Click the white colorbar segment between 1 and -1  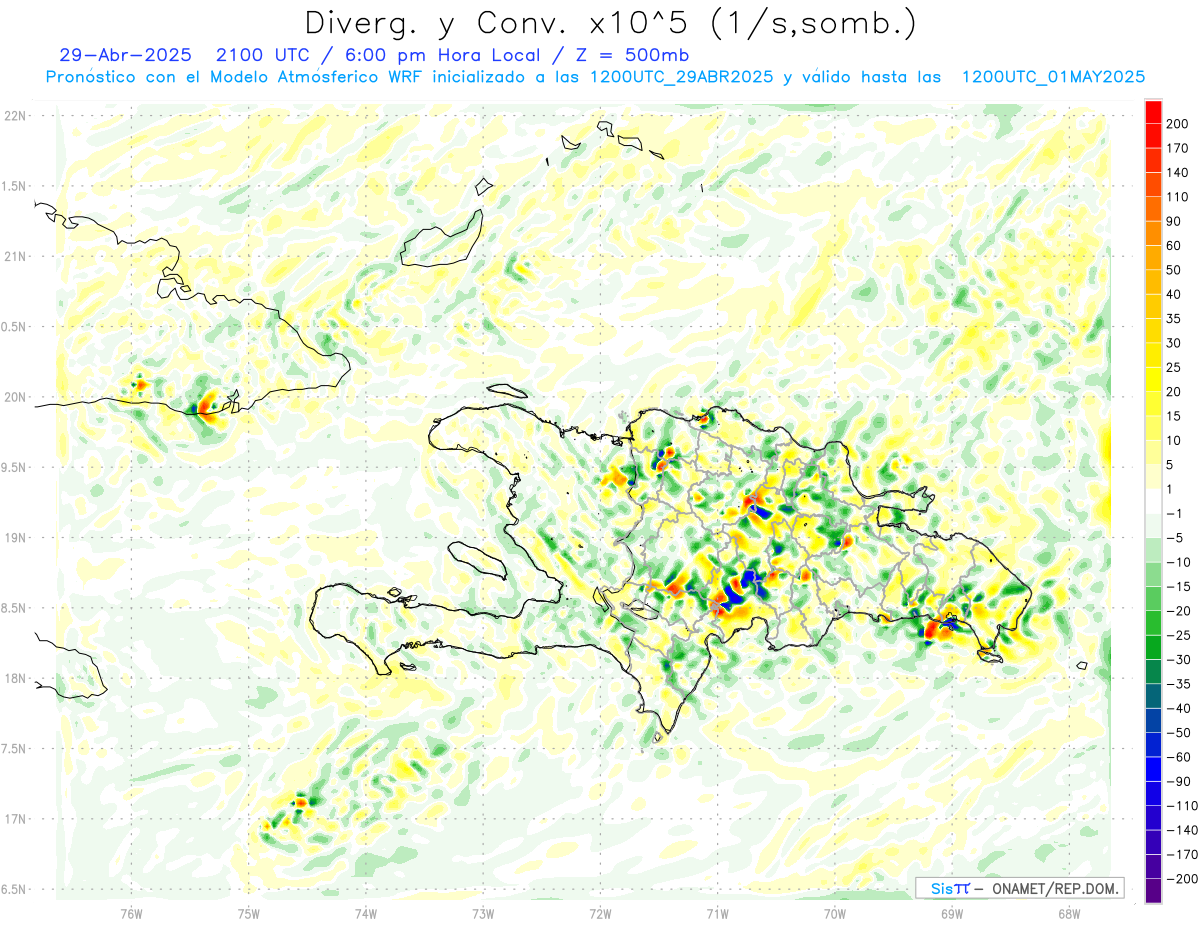(x=1153, y=500)
